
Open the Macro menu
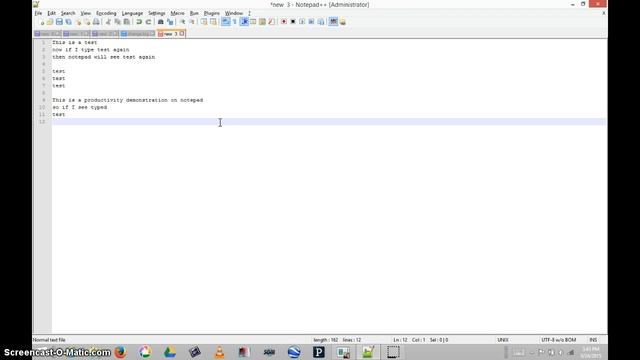point(178,13)
